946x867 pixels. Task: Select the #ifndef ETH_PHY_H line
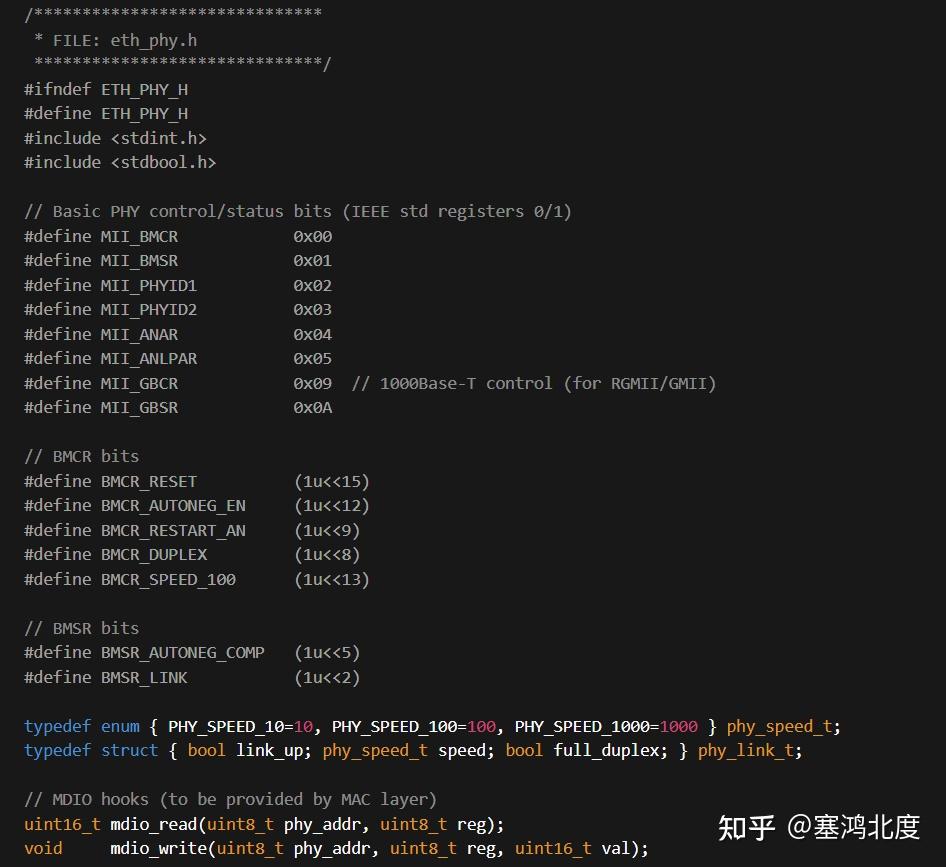click(x=105, y=88)
